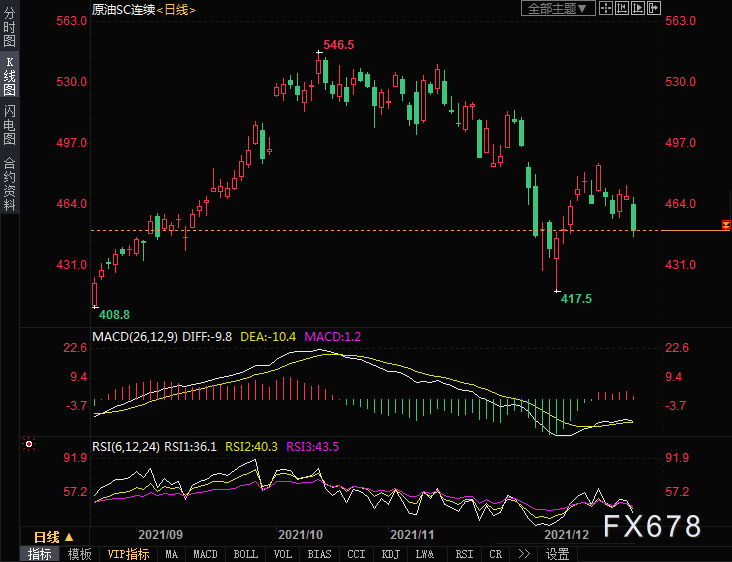
Task: Open the 全部主题 dropdown
Action: (x=558, y=8)
